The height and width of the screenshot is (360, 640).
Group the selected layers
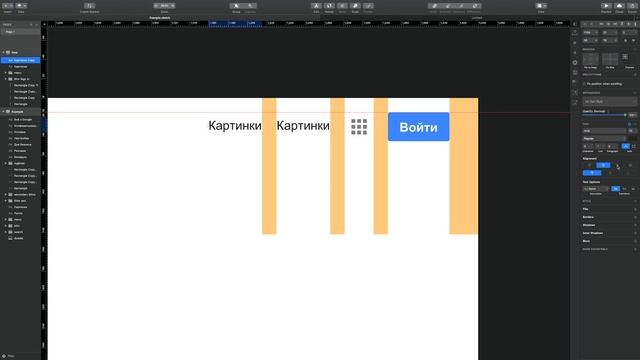[236, 6]
